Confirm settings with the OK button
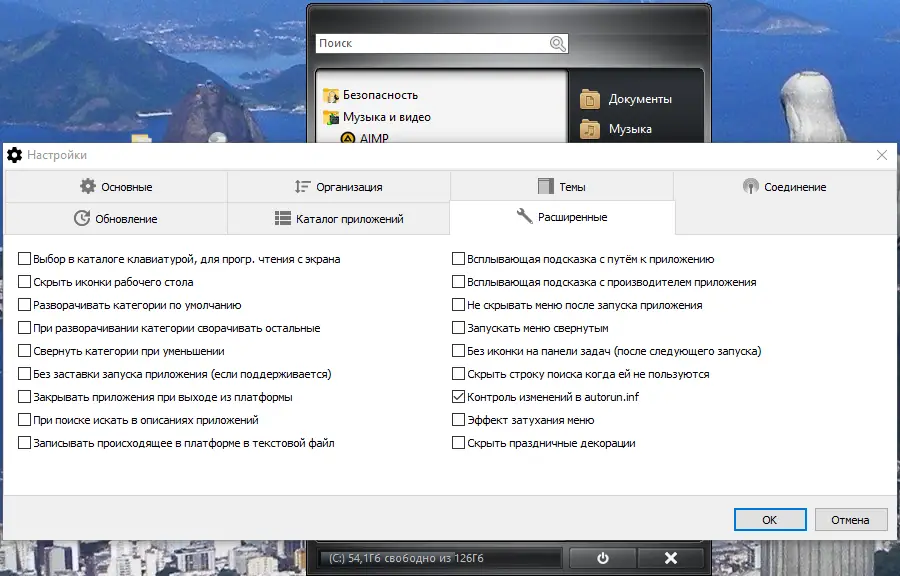This screenshot has height=576, width=900. click(770, 520)
